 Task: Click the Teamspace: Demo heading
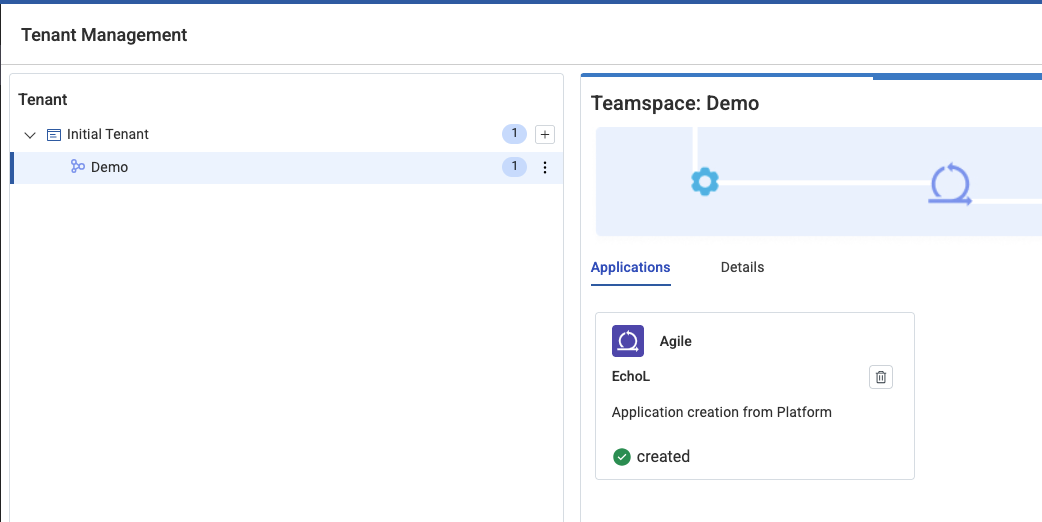click(675, 104)
